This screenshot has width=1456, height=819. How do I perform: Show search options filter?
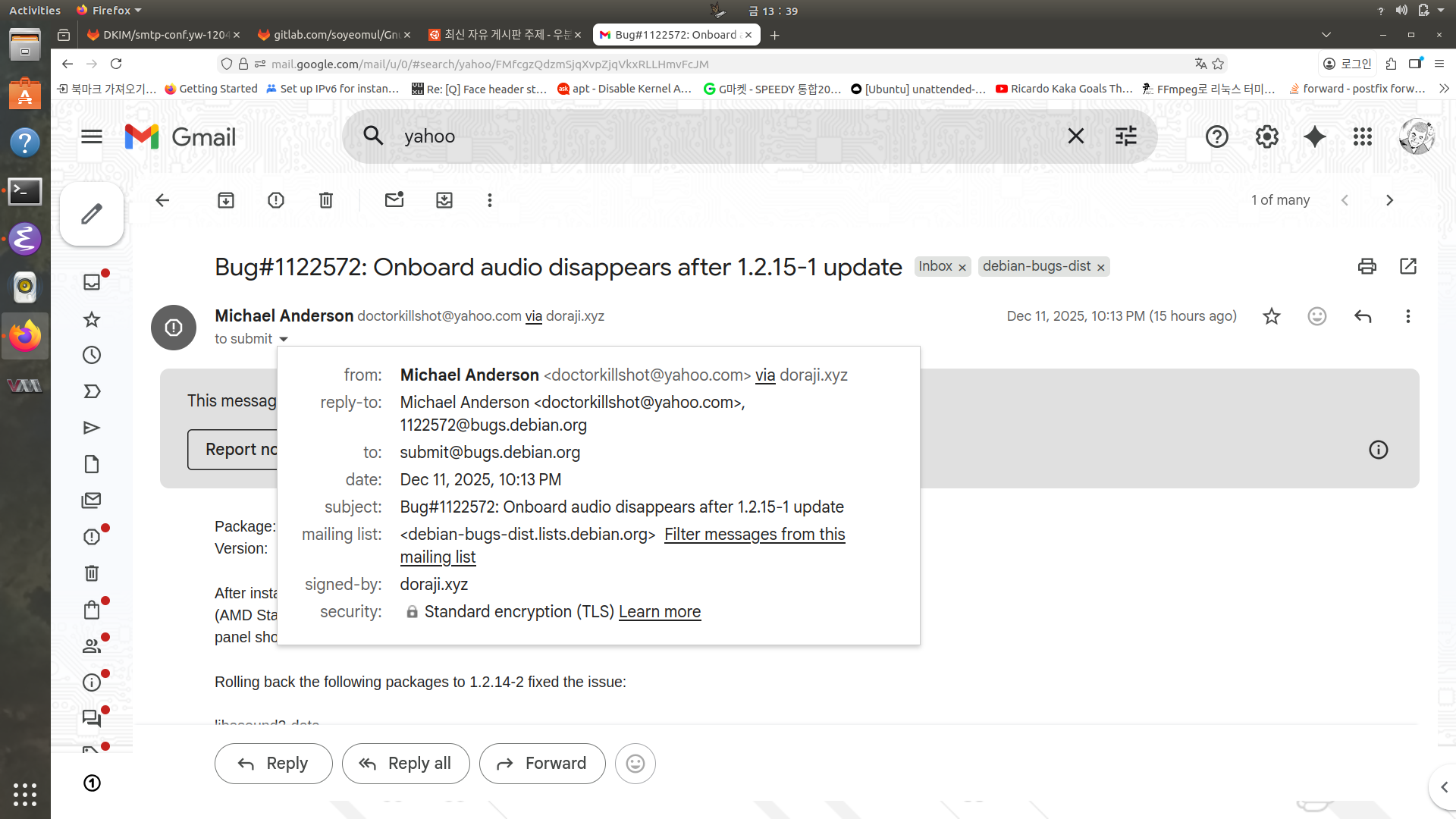1126,136
